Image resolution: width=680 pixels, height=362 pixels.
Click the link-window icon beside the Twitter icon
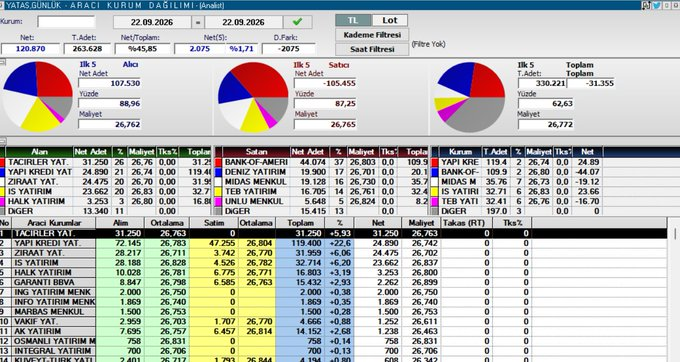click(646, 5)
